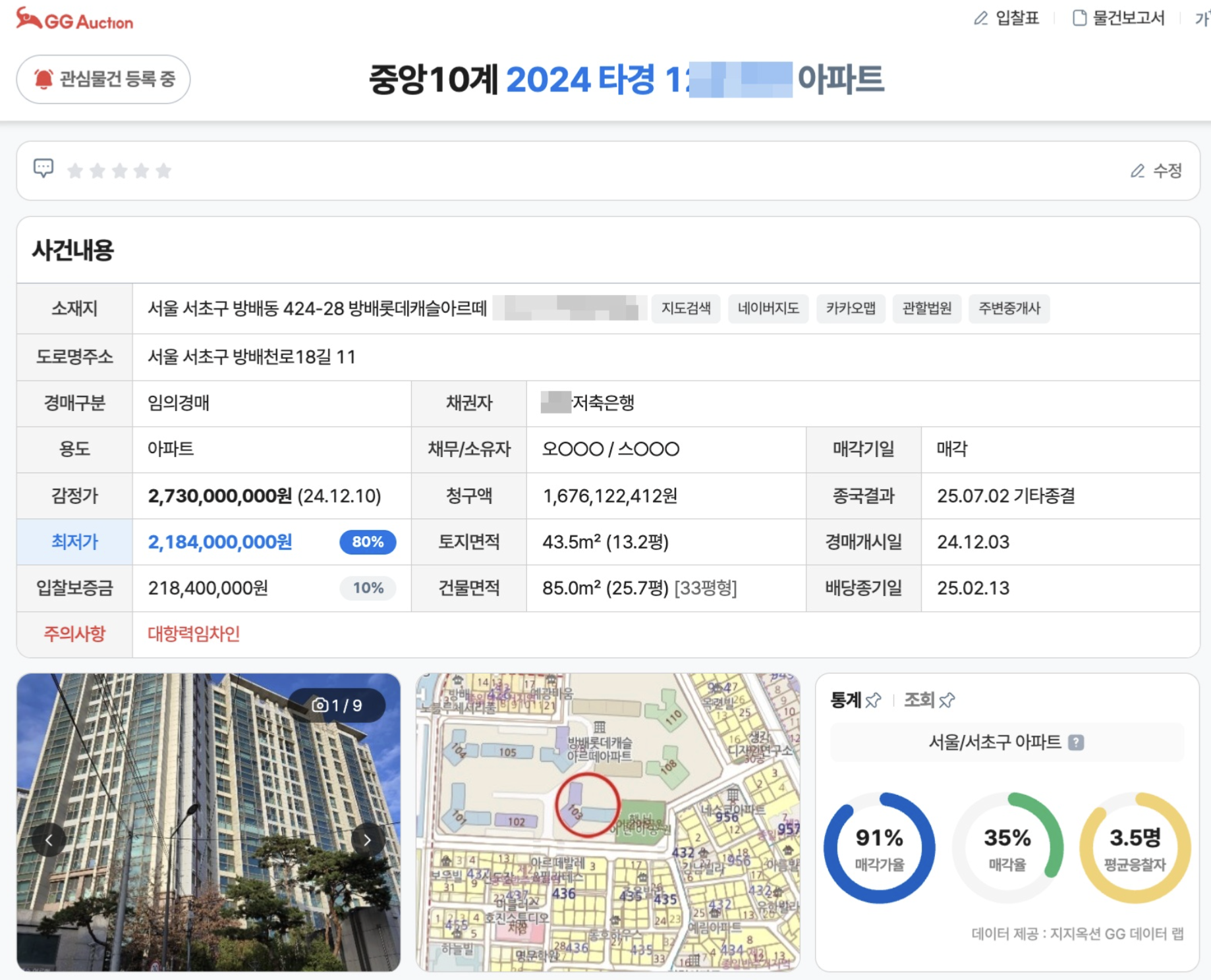The height and width of the screenshot is (980, 1211).
Task: Click the 25.07.02 기타종결 result
Action: [x=1006, y=496]
